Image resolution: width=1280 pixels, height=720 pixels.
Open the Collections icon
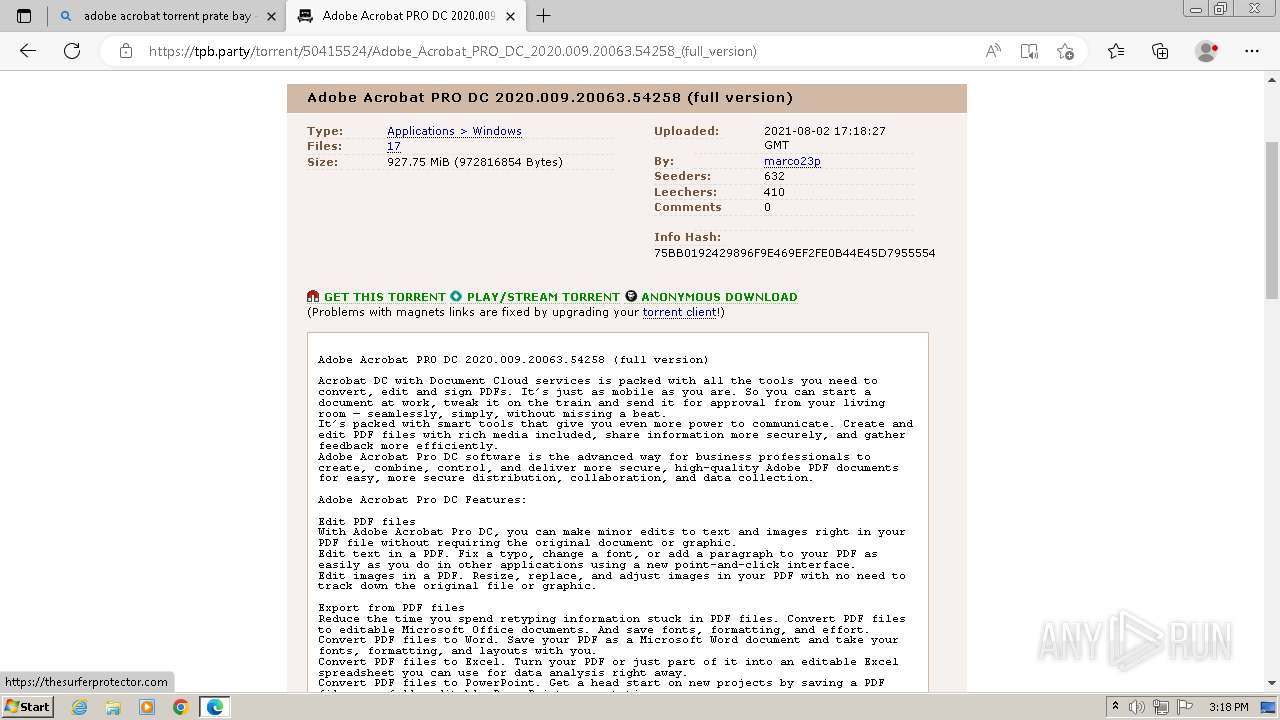(1160, 51)
